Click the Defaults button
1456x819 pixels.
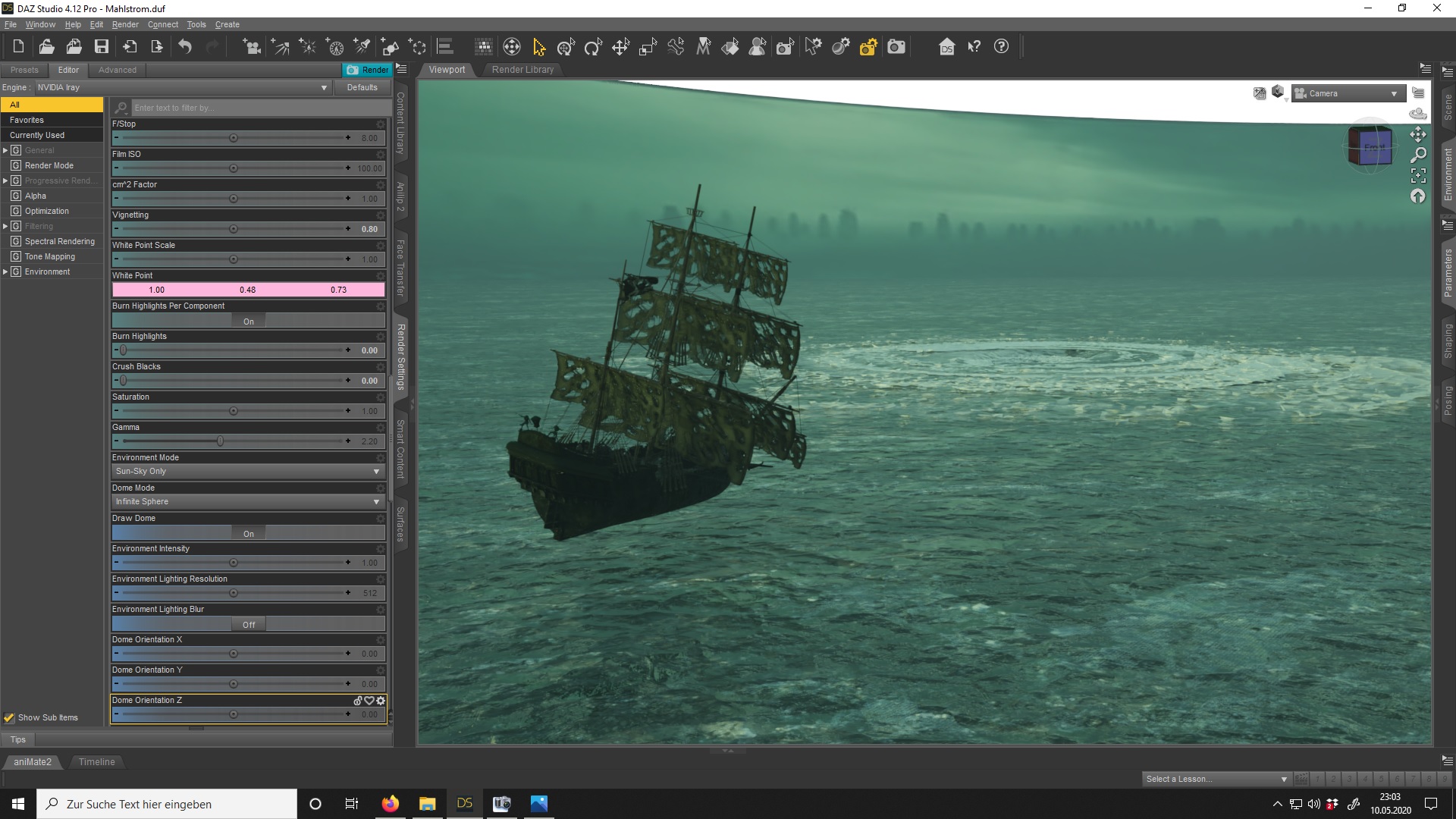pos(362,87)
